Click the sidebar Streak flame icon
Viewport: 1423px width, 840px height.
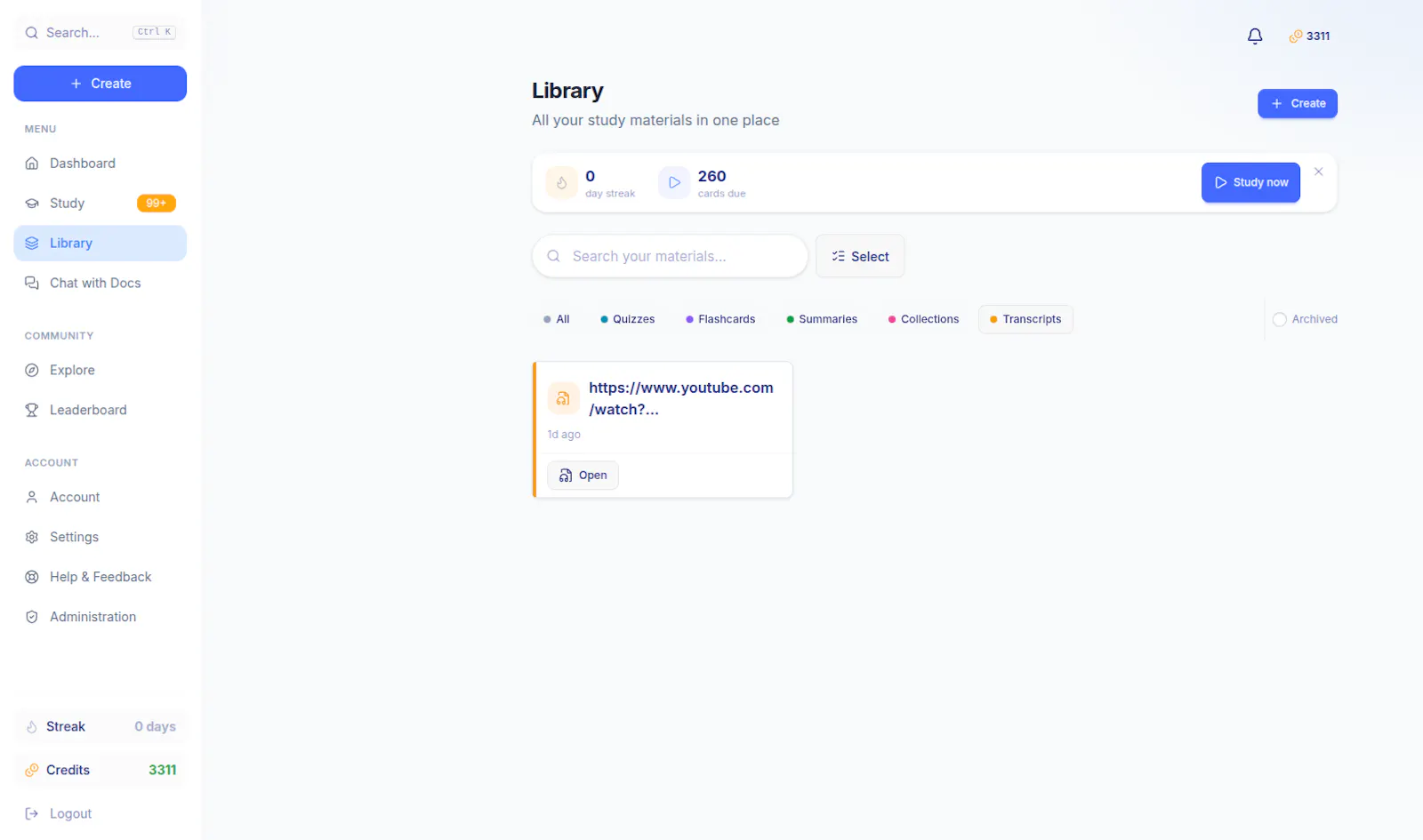pyautogui.click(x=32, y=727)
